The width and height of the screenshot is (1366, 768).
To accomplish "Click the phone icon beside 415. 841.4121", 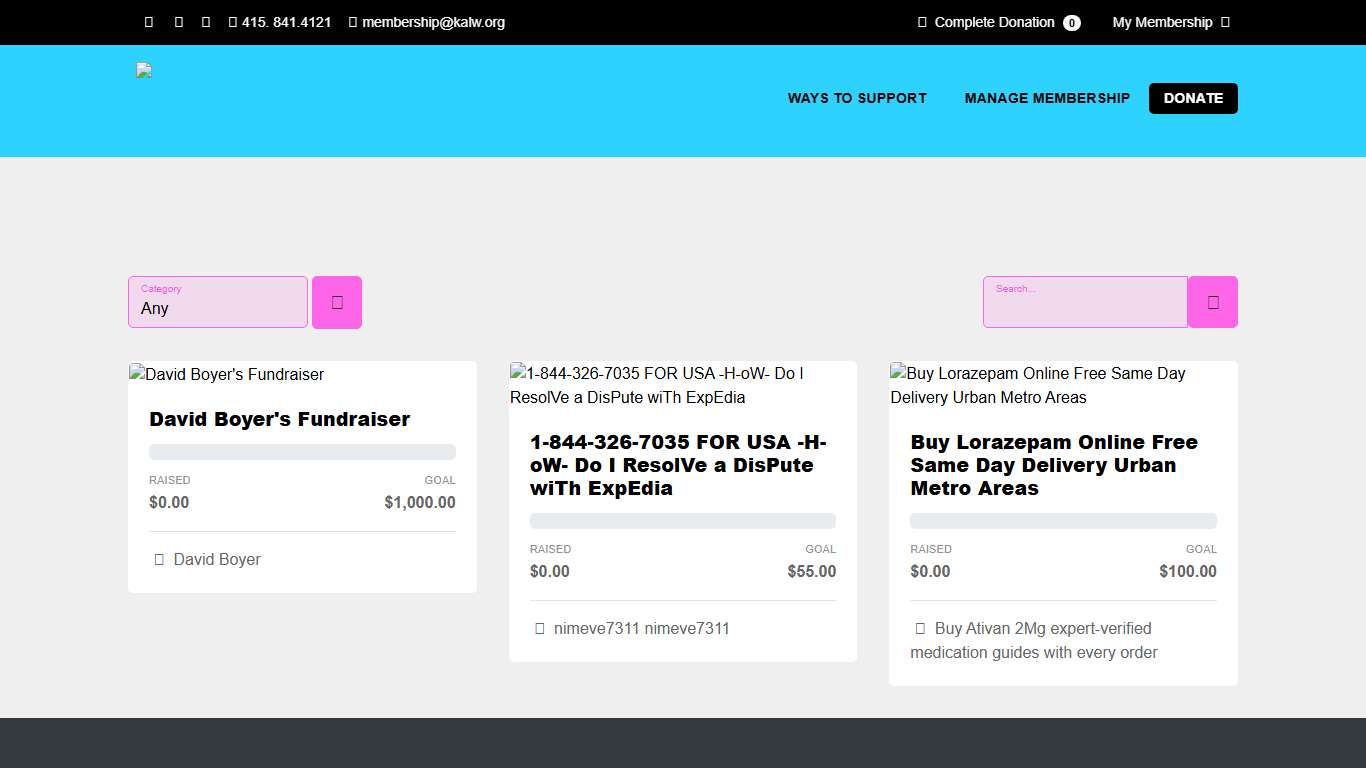I will pos(233,22).
